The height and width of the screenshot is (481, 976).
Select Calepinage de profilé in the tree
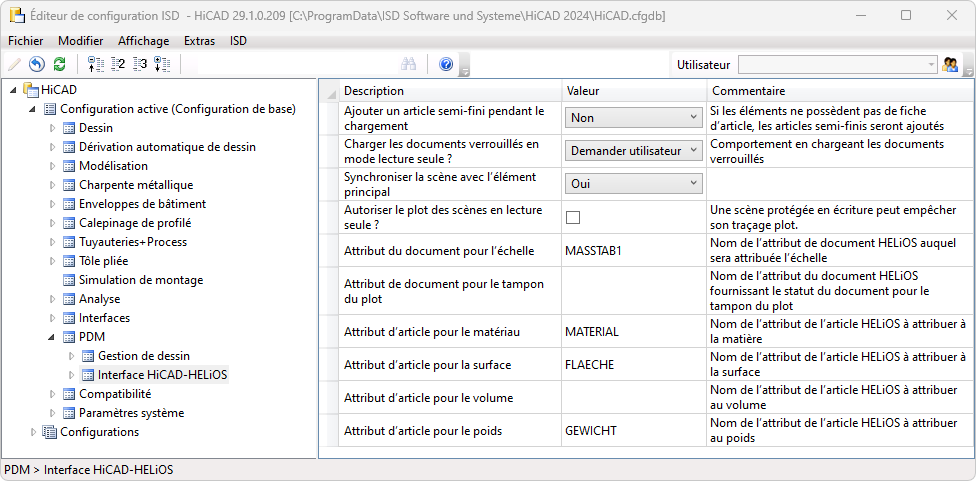(135, 223)
